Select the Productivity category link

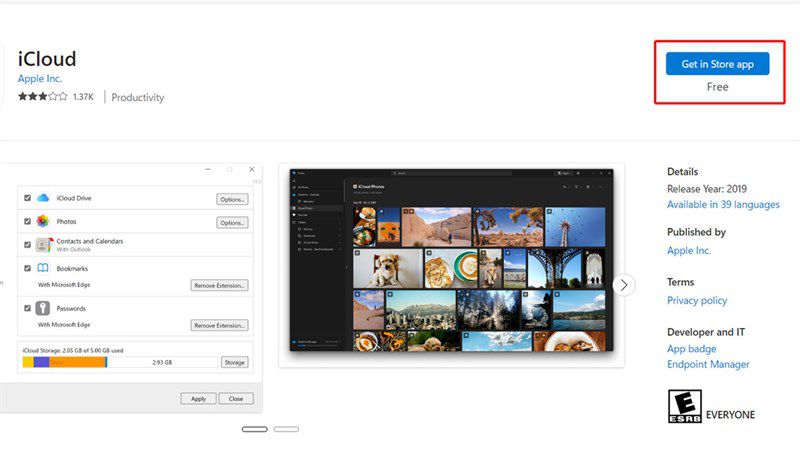click(x=138, y=97)
